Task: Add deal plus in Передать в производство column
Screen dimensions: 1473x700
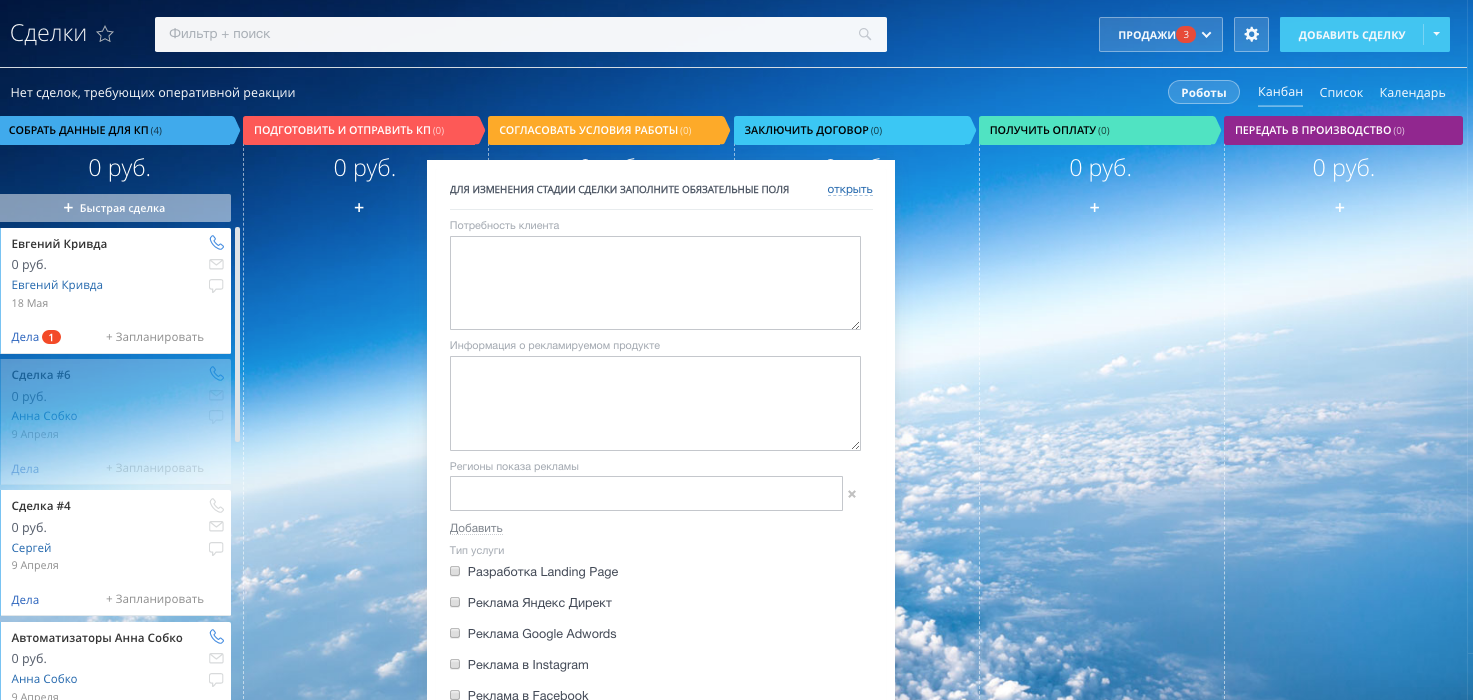Action: tap(1340, 208)
